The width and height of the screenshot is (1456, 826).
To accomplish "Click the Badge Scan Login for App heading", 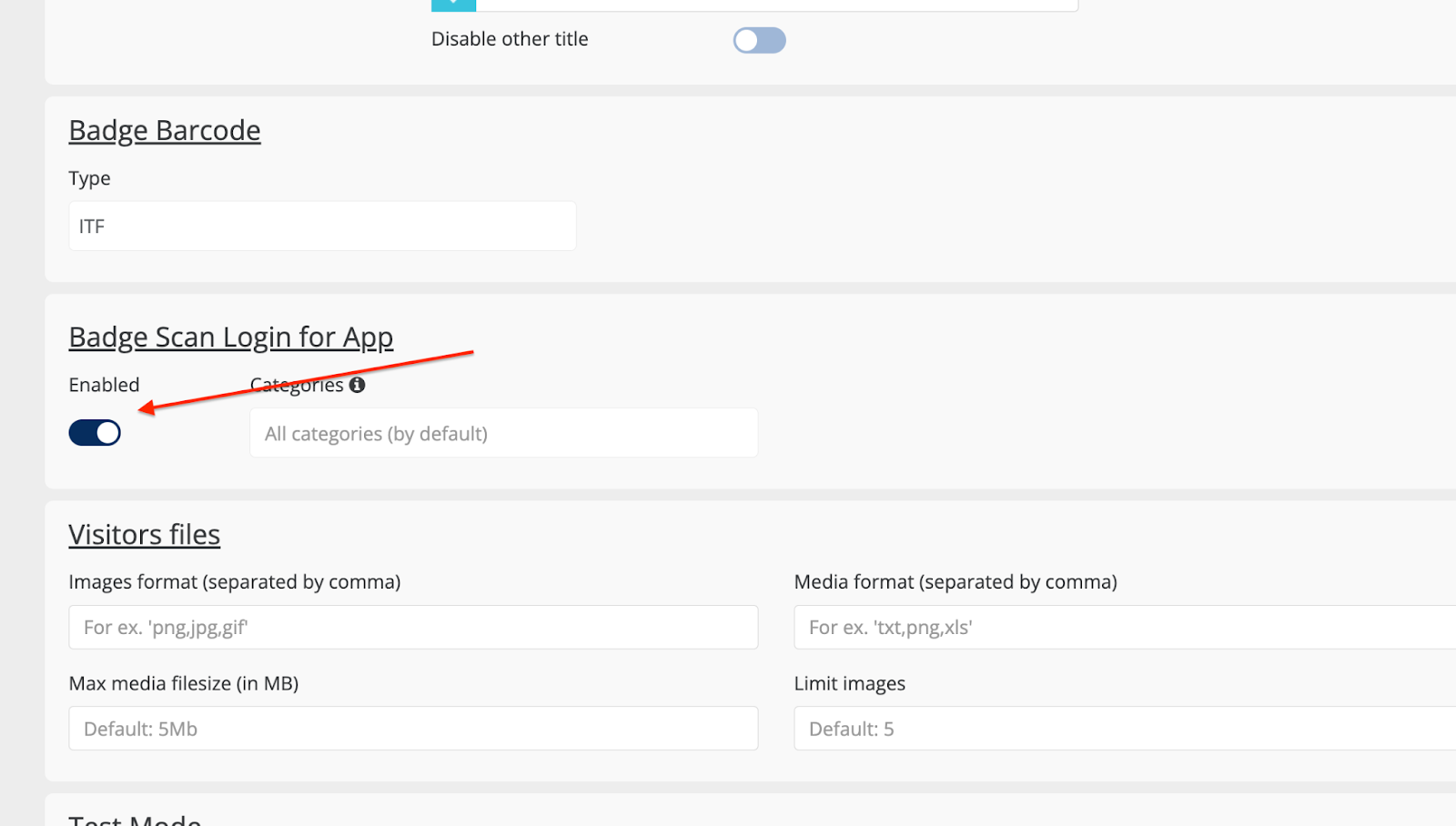I will (231, 337).
